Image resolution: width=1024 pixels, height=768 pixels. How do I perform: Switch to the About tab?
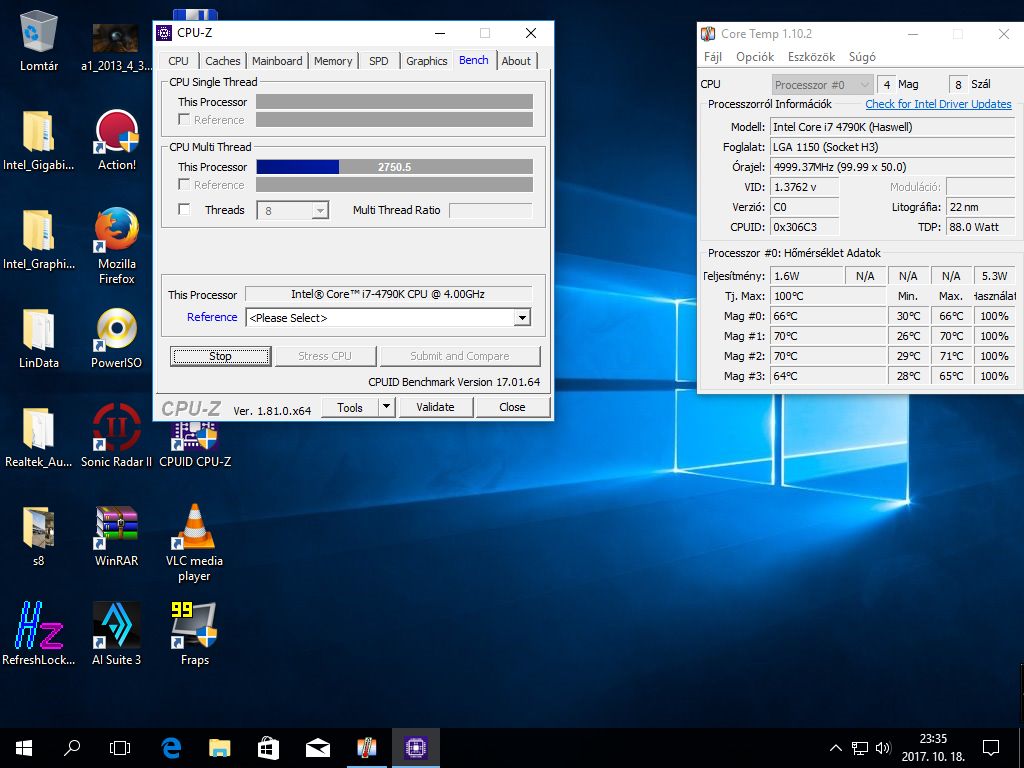coord(516,61)
